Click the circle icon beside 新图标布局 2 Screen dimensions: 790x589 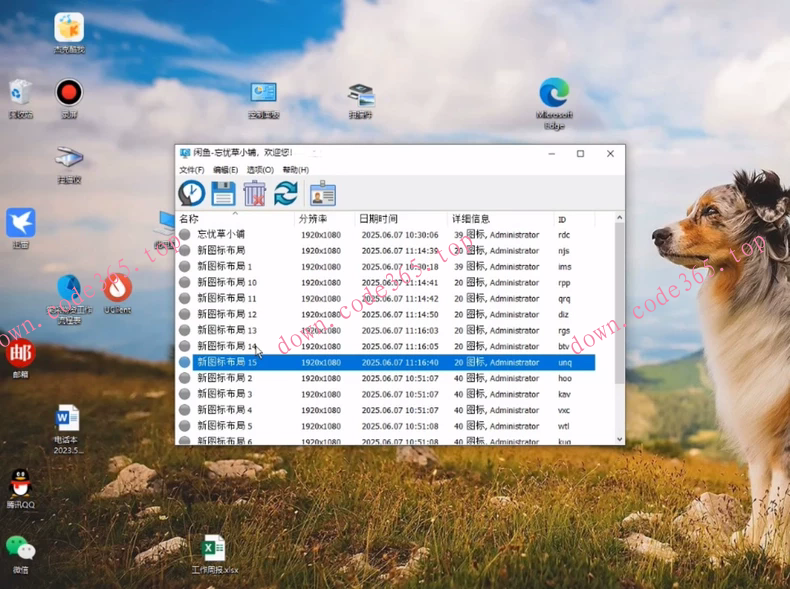[x=185, y=378]
